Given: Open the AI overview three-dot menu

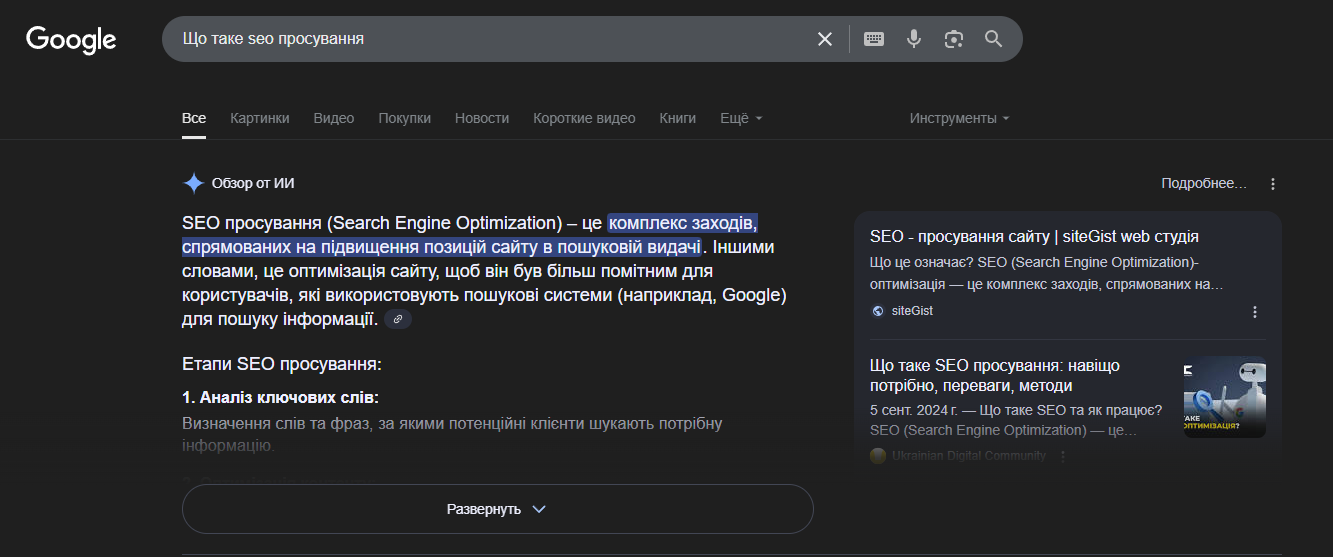Looking at the screenshot, I should [1273, 184].
